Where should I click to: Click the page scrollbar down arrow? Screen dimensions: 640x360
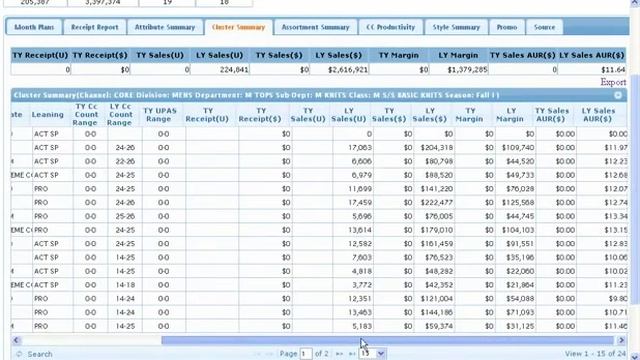point(635,356)
